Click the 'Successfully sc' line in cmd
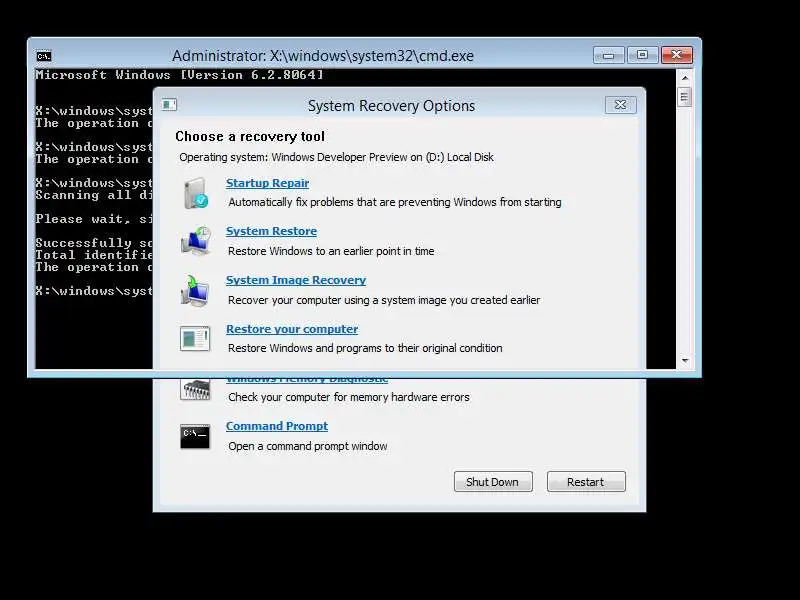 point(94,243)
